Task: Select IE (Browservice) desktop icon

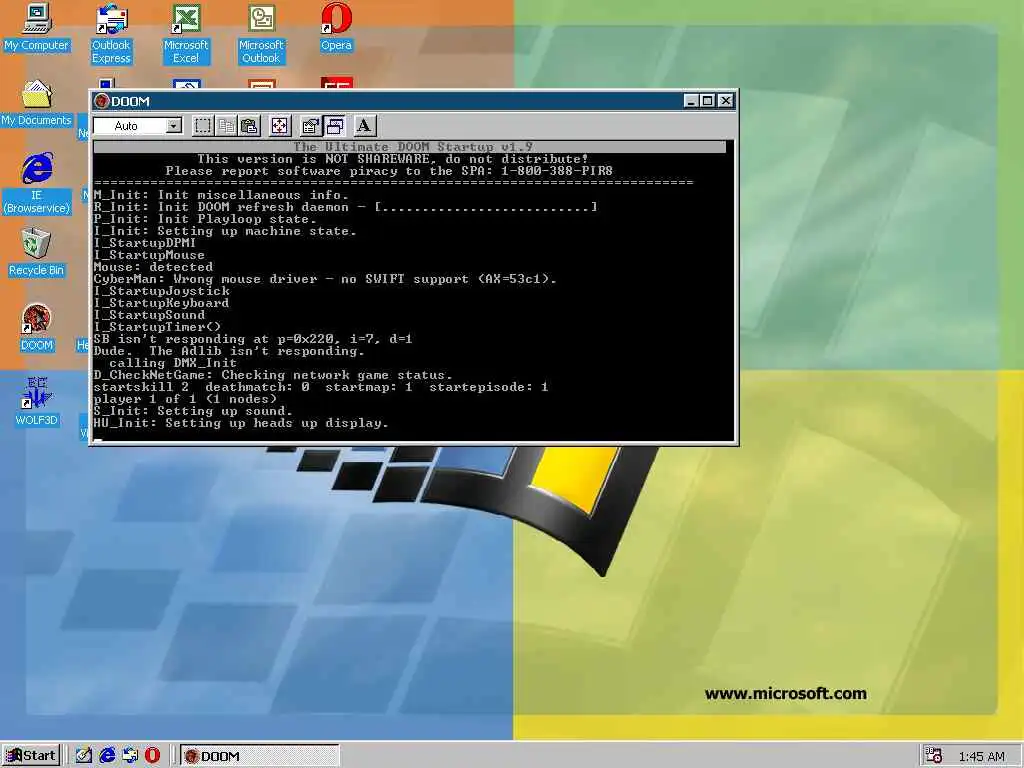Action: point(37,184)
